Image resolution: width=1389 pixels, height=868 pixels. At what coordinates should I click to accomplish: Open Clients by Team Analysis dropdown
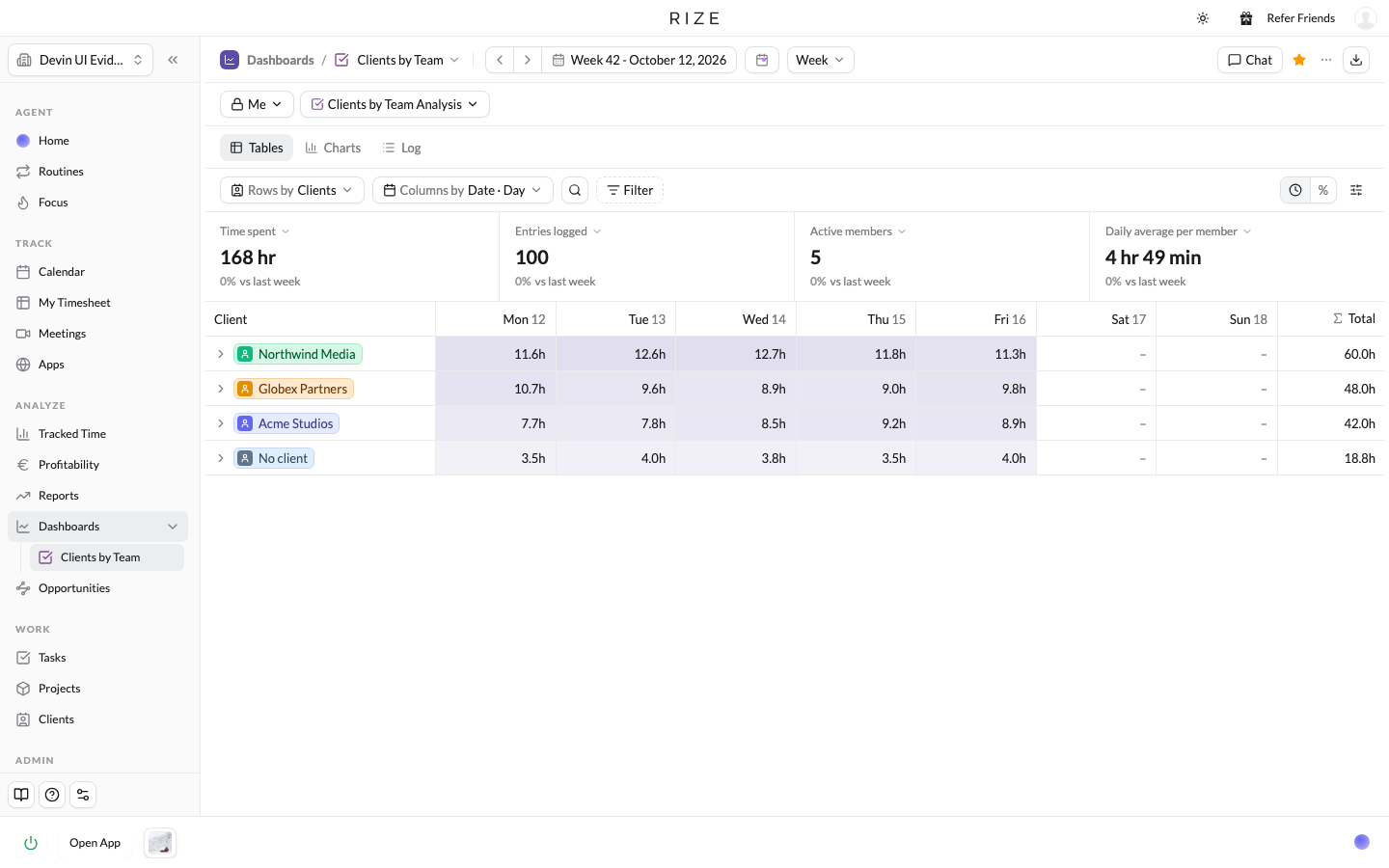point(395,104)
